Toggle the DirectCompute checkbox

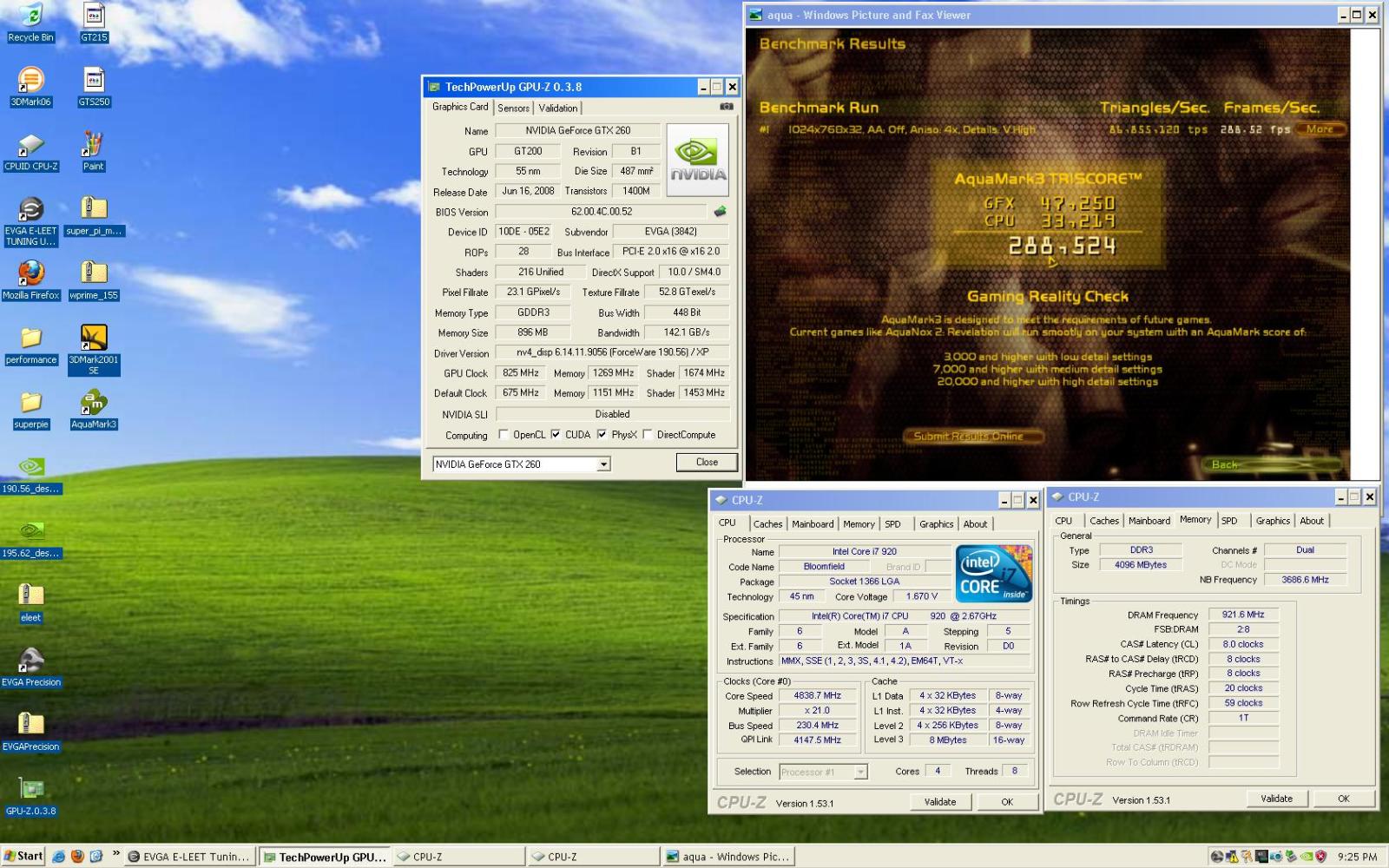[648, 435]
